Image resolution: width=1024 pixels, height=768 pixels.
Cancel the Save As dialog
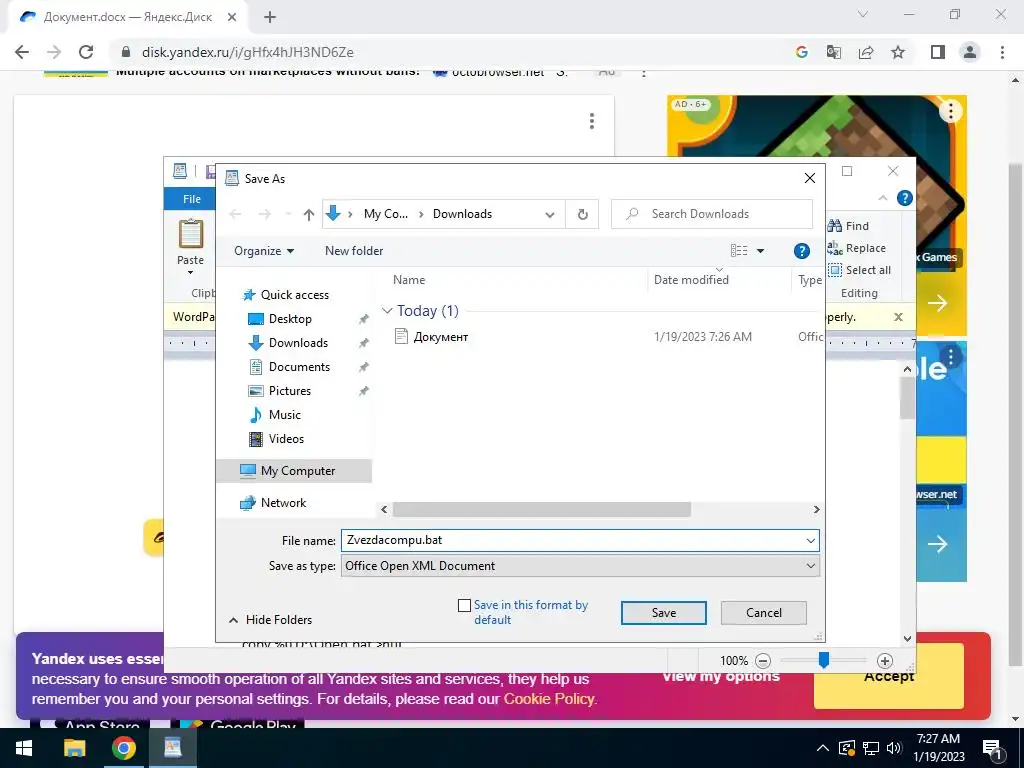[763, 613]
